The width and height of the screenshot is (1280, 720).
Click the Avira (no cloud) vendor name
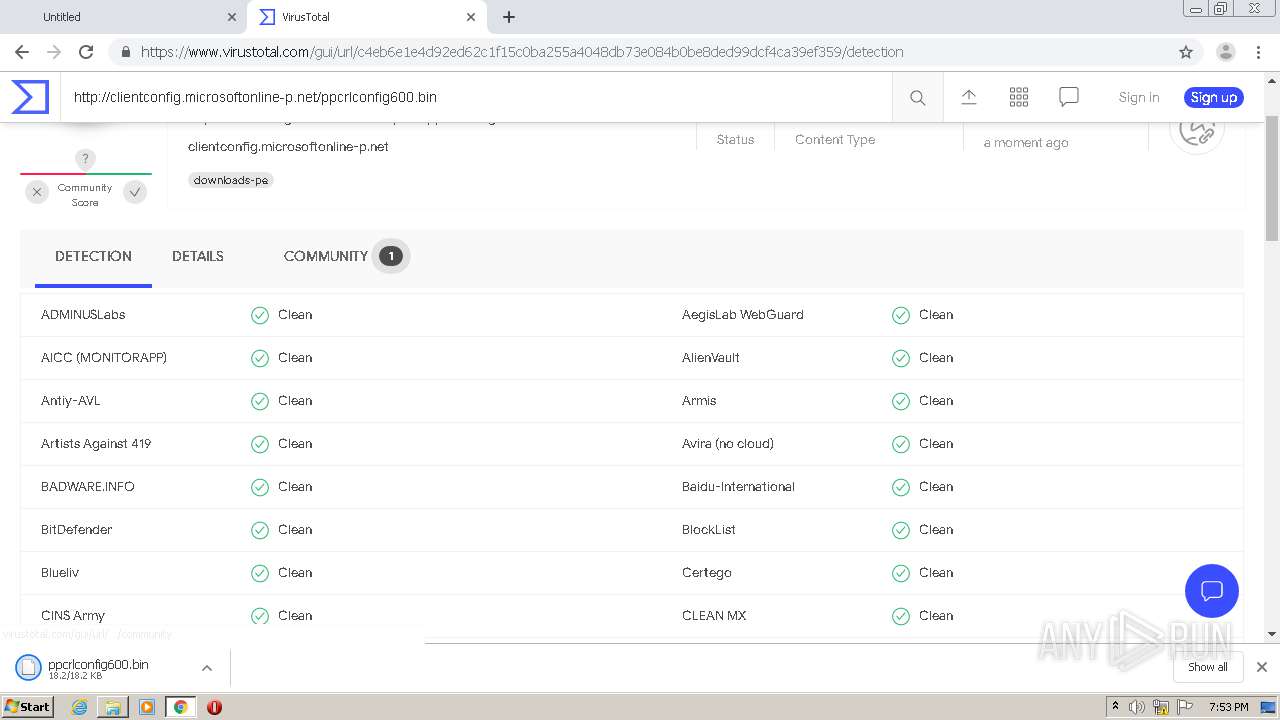[x=728, y=443]
